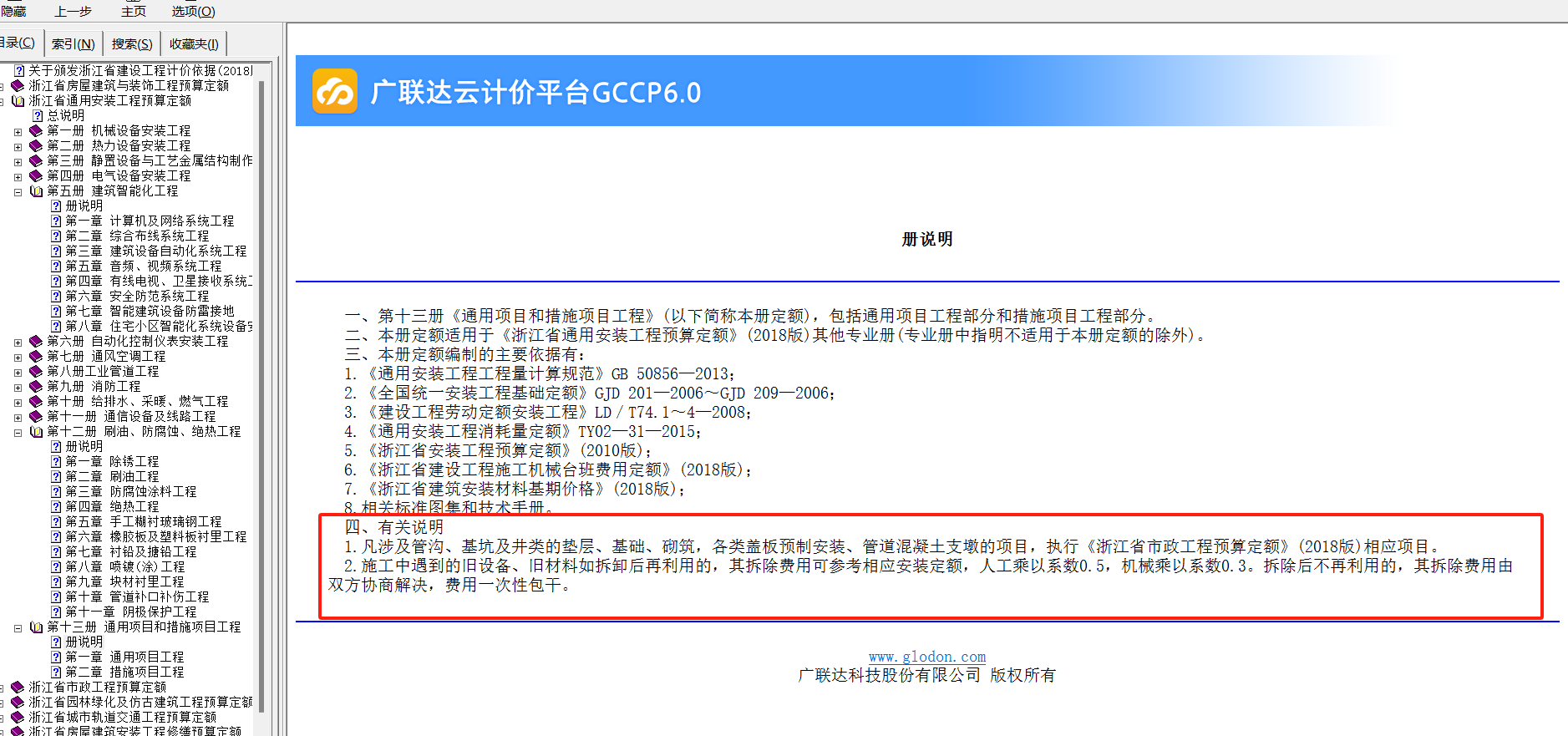Click the 隐藏 toolbar button
1568x736 pixels.
pos(13,11)
